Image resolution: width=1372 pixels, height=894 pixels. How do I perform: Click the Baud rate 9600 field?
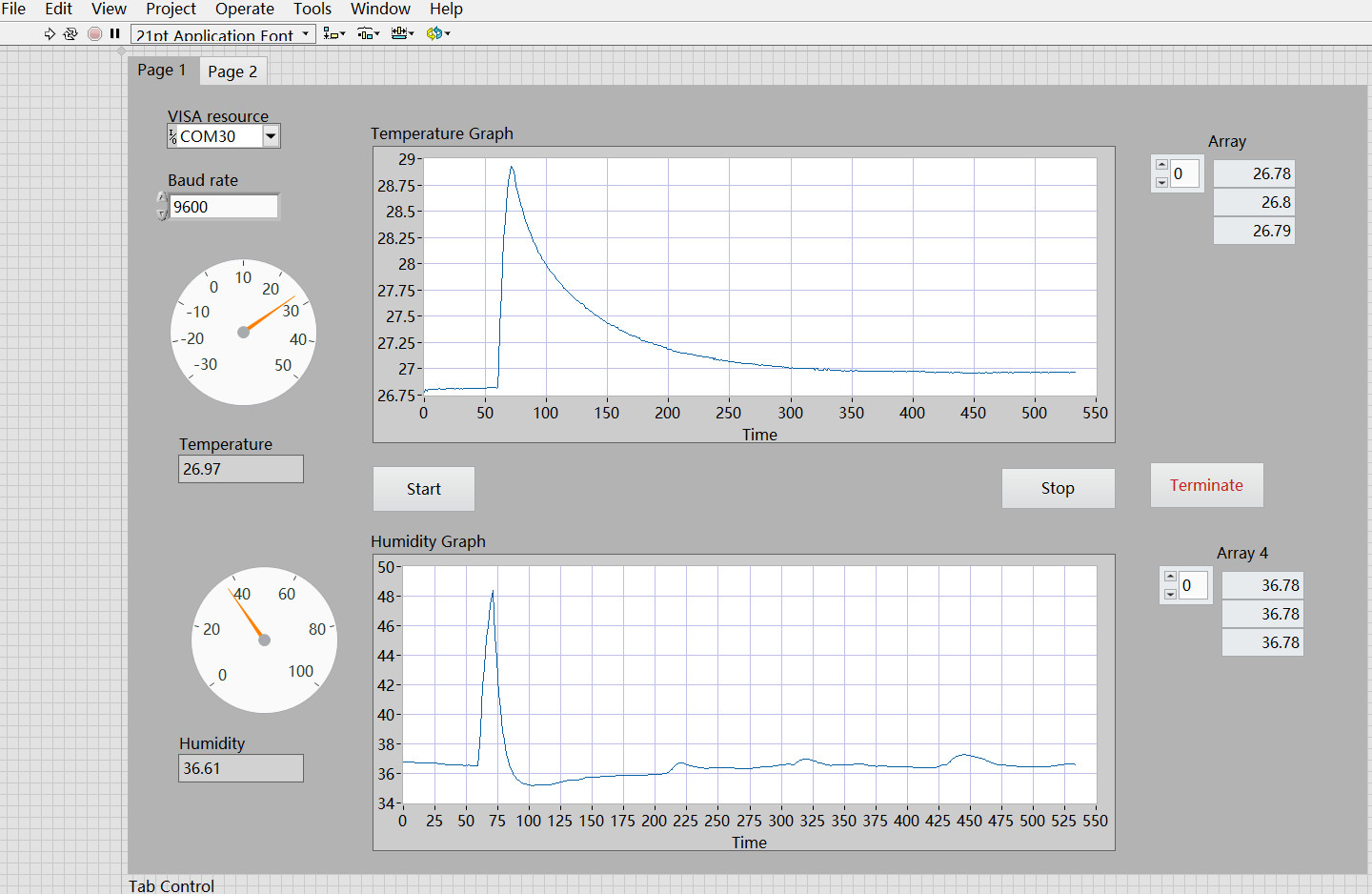click(224, 207)
